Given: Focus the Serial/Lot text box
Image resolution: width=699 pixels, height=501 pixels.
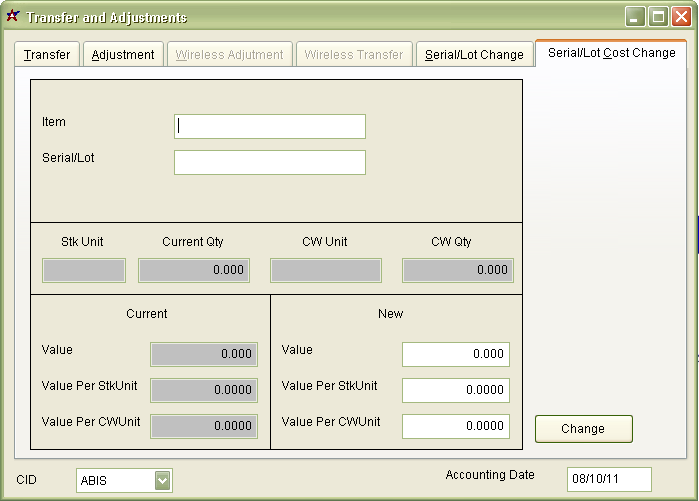Looking at the screenshot, I should click(269, 162).
